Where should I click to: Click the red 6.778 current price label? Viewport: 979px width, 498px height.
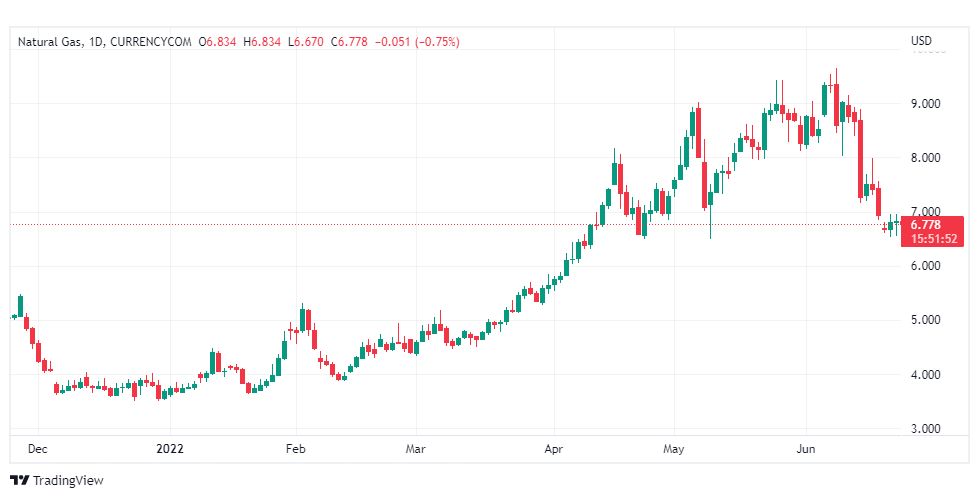coord(925,225)
